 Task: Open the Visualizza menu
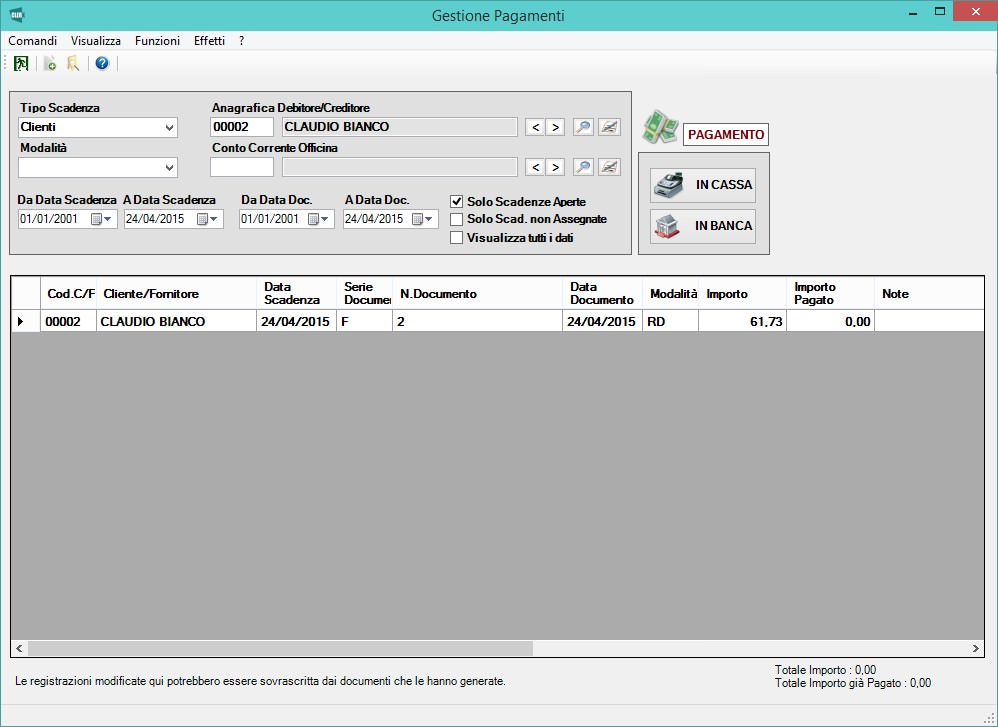click(x=95, y=41)
